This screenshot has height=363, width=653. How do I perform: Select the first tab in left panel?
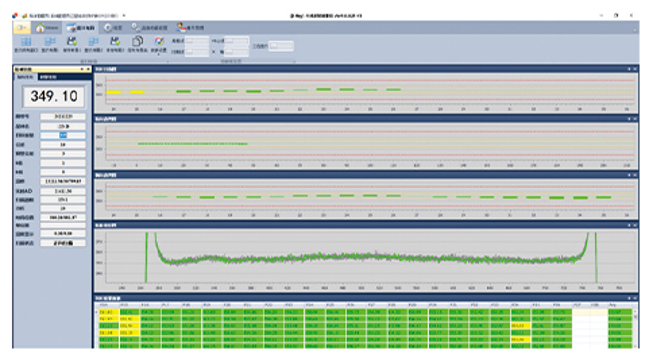click(25, 77)
